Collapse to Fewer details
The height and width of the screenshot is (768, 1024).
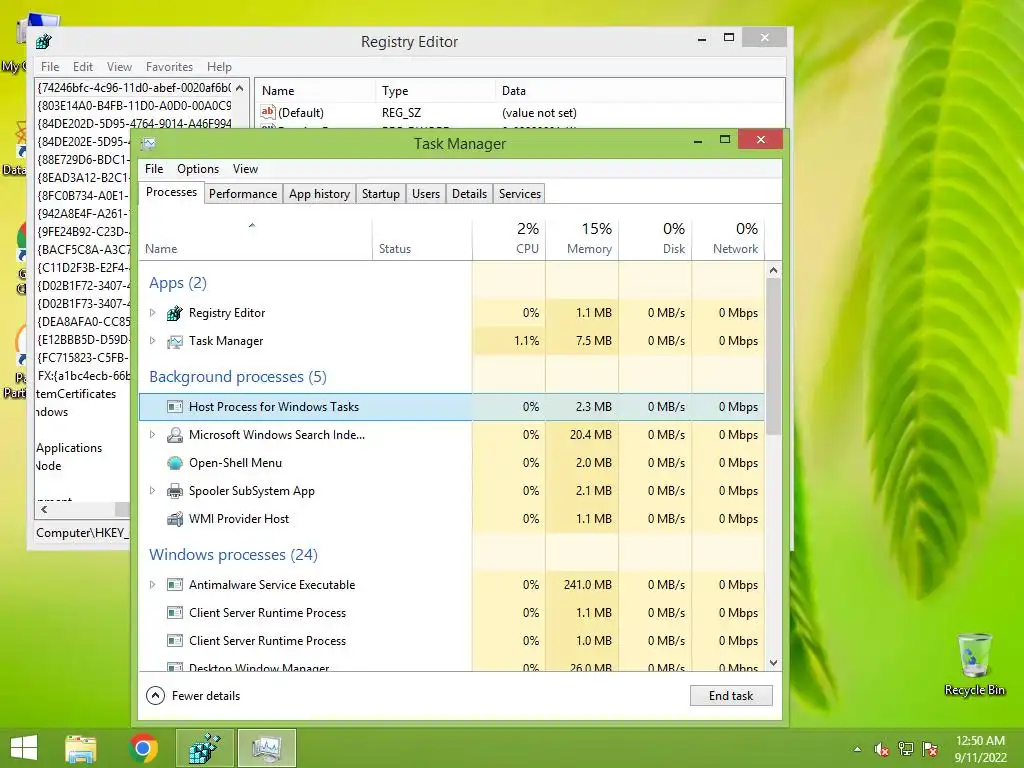point(193,696)
